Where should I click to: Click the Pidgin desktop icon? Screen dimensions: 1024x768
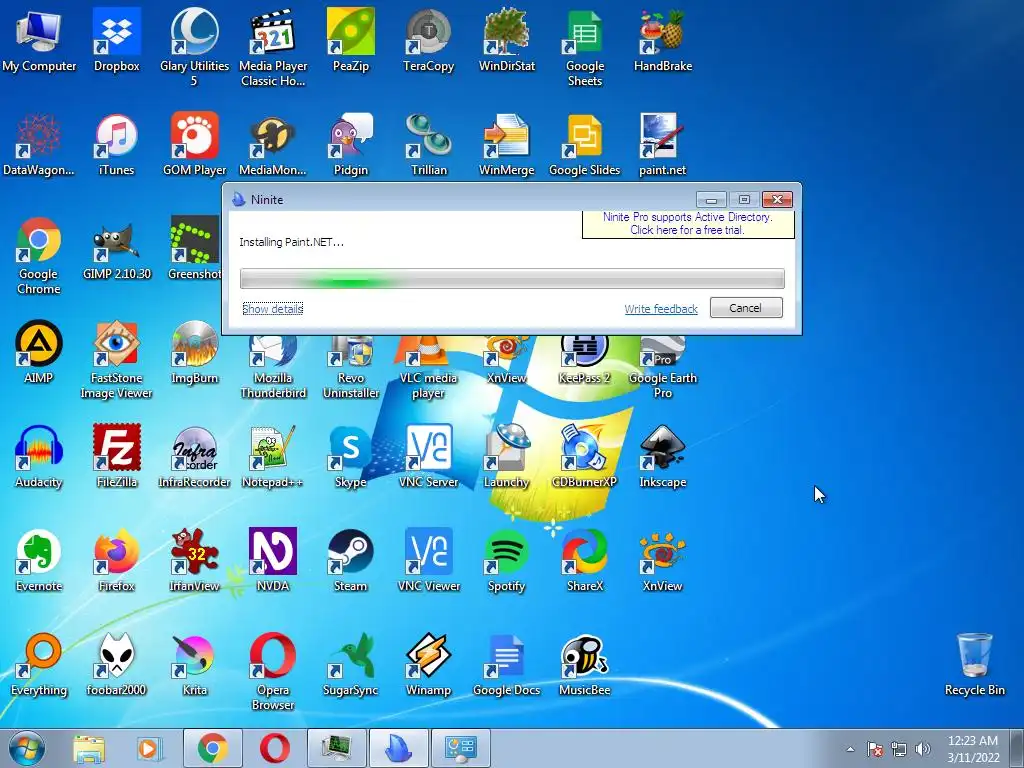351,144
